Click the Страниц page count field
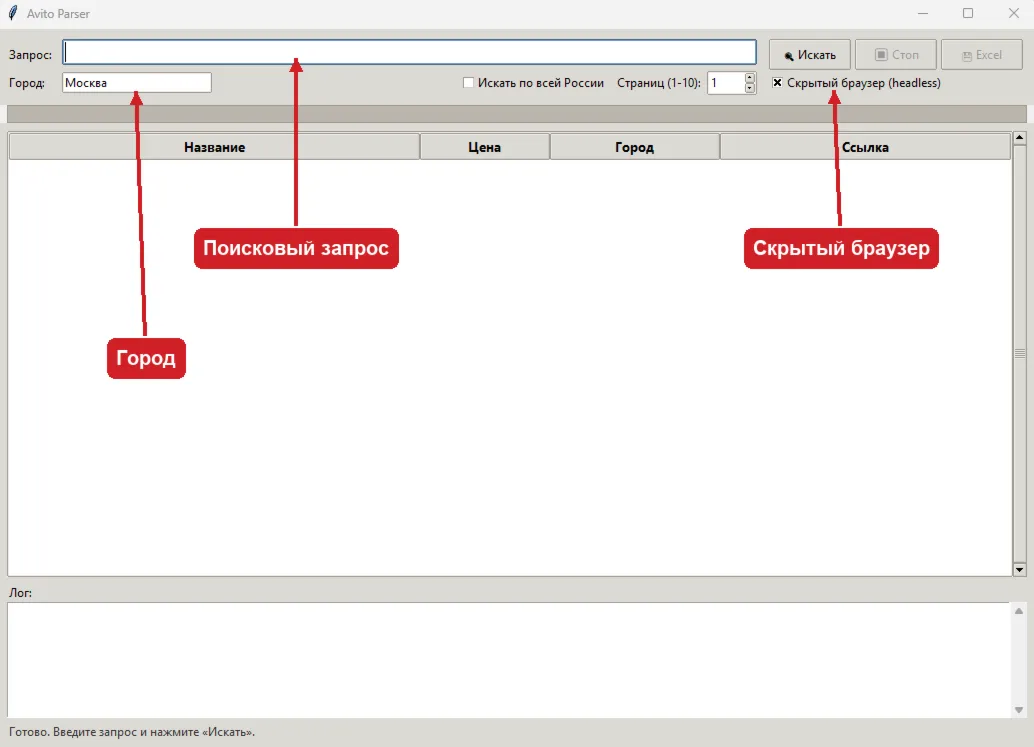 726,82
